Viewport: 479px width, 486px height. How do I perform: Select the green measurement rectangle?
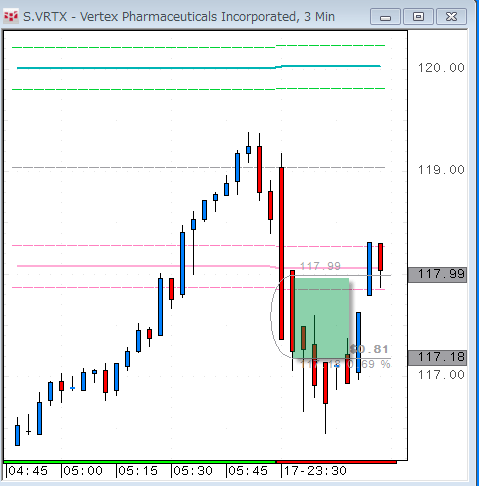pos(322,318)
